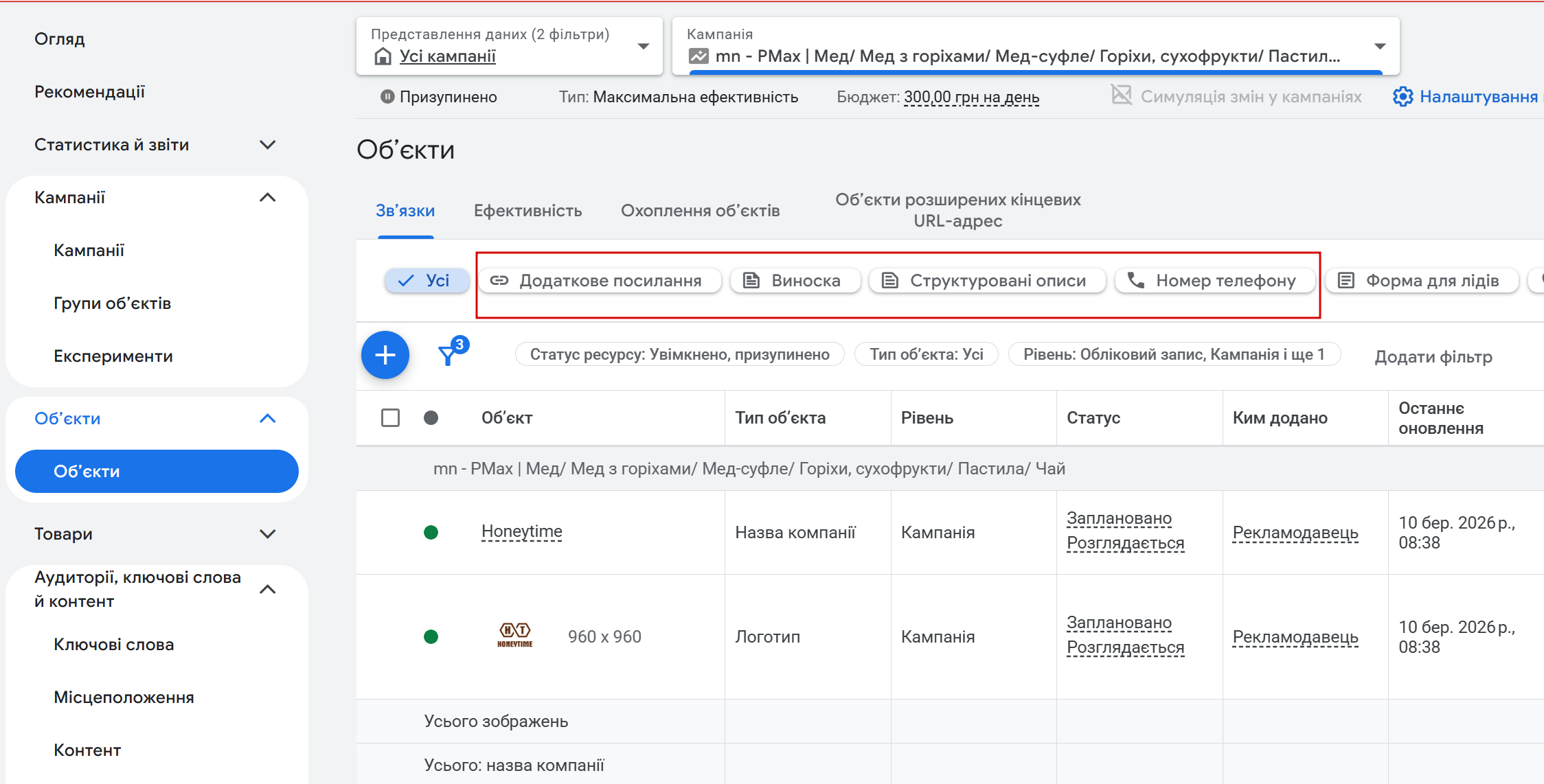Open the Представлення даних dropdown arrow
The image size is (1544, 784).
[x=644, y=46]
